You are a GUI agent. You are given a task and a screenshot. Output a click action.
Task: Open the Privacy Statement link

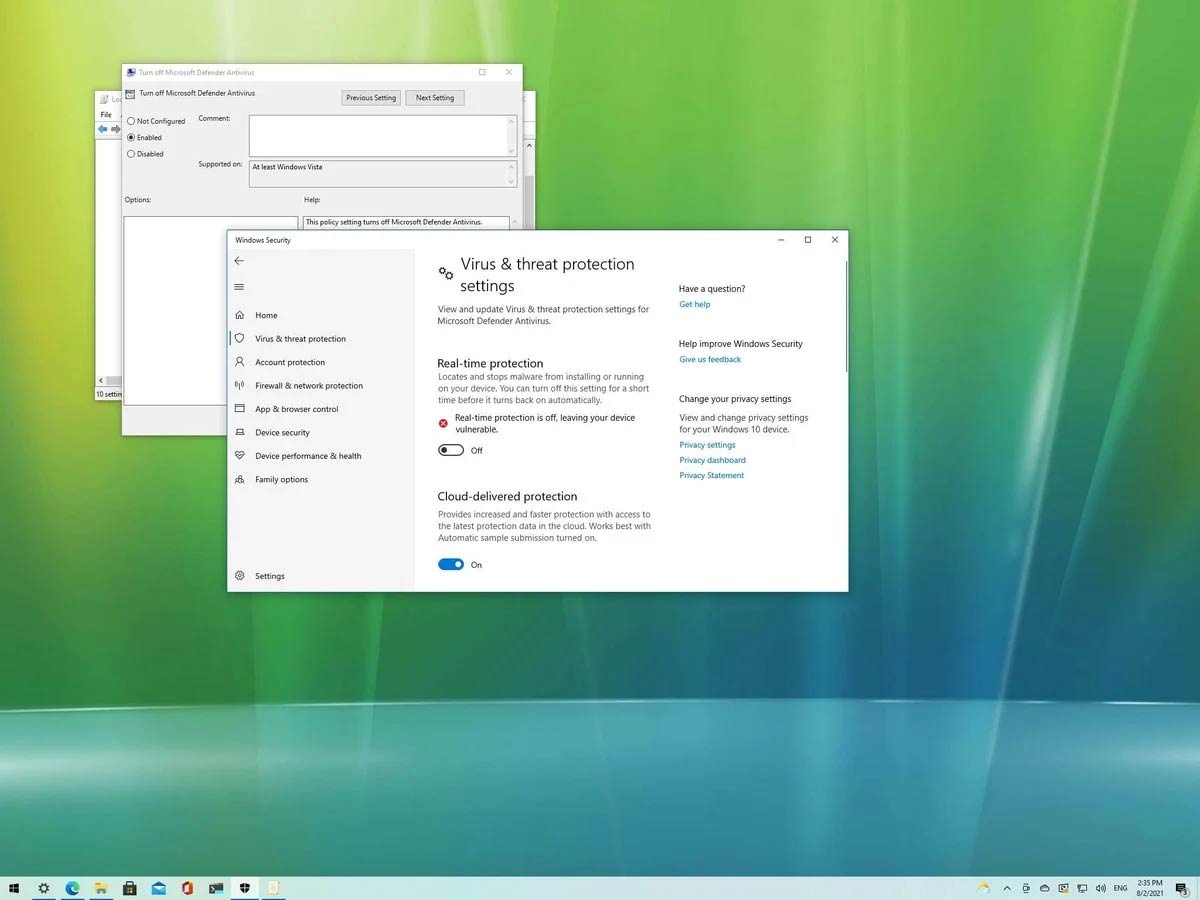pos(712,476)
